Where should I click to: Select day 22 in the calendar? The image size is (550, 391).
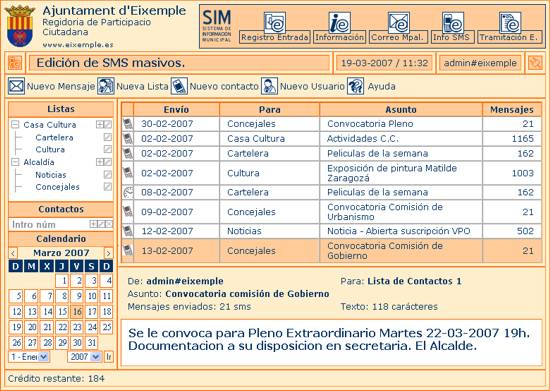coord(62,327)
